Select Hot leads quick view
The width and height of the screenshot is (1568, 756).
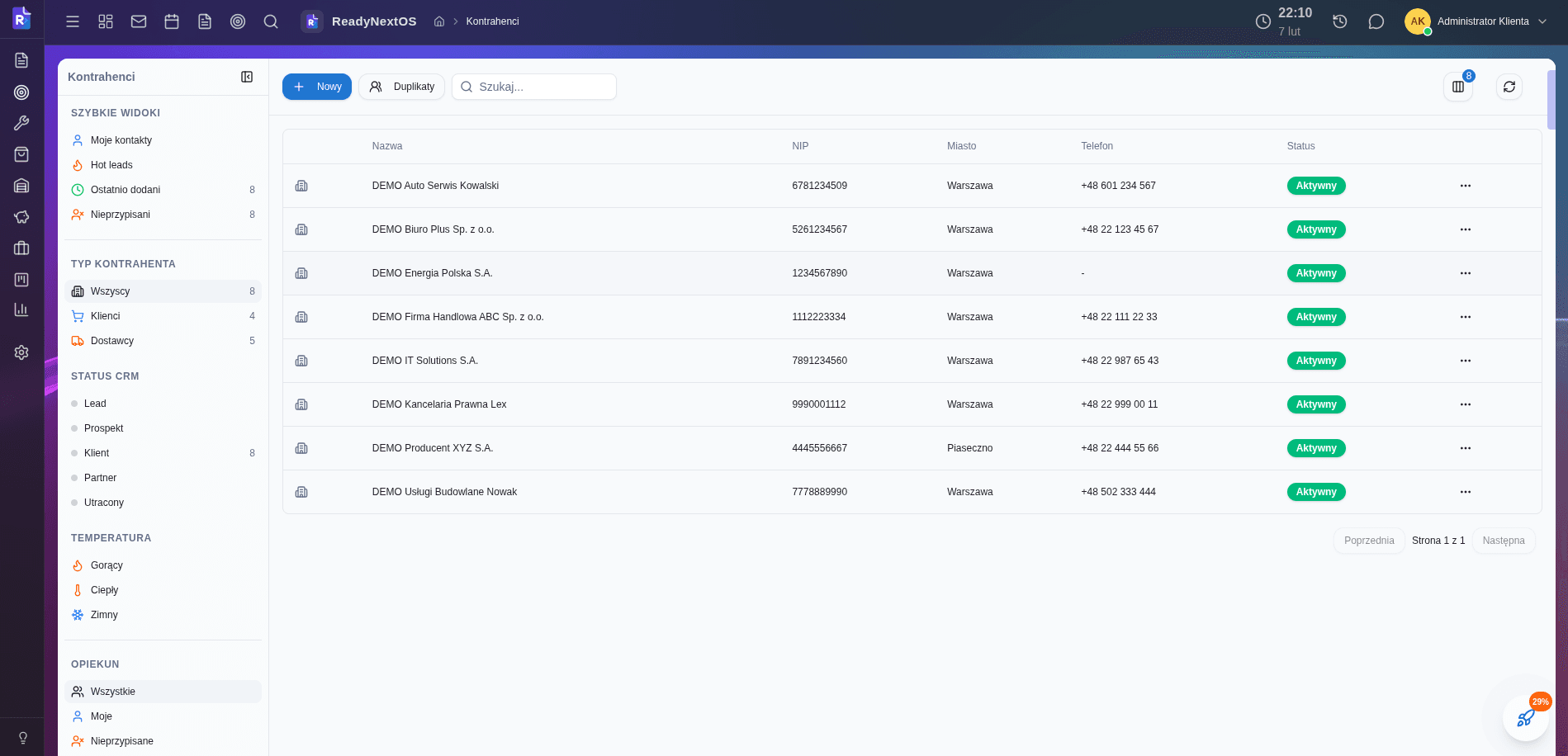tap(111, 165)
